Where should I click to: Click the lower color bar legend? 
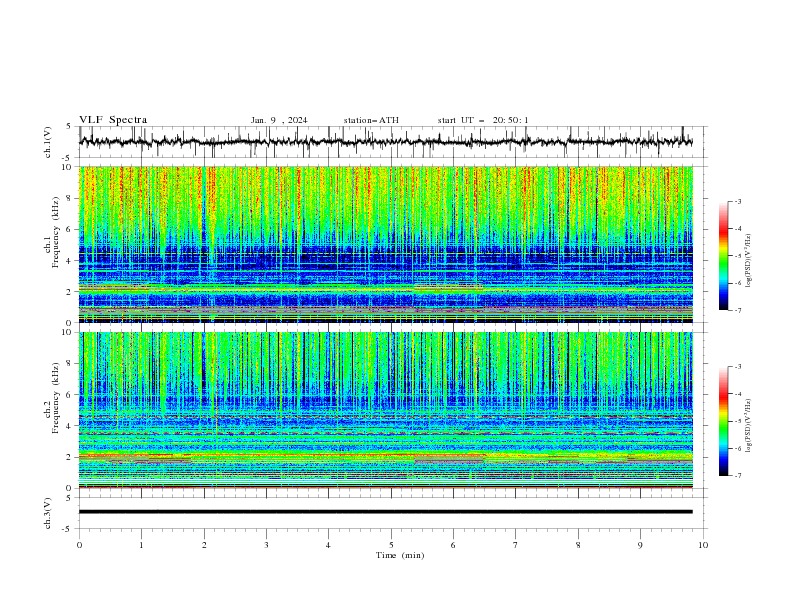pos(723,421)
